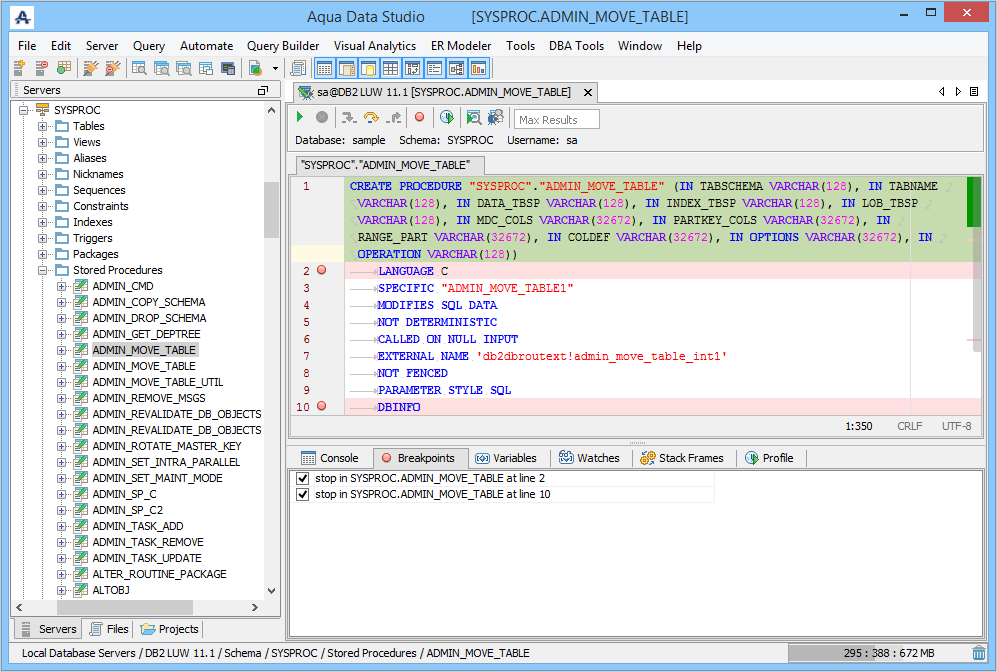Switch to the Variables tab
The image size is (997, 672).
(505, 458)
